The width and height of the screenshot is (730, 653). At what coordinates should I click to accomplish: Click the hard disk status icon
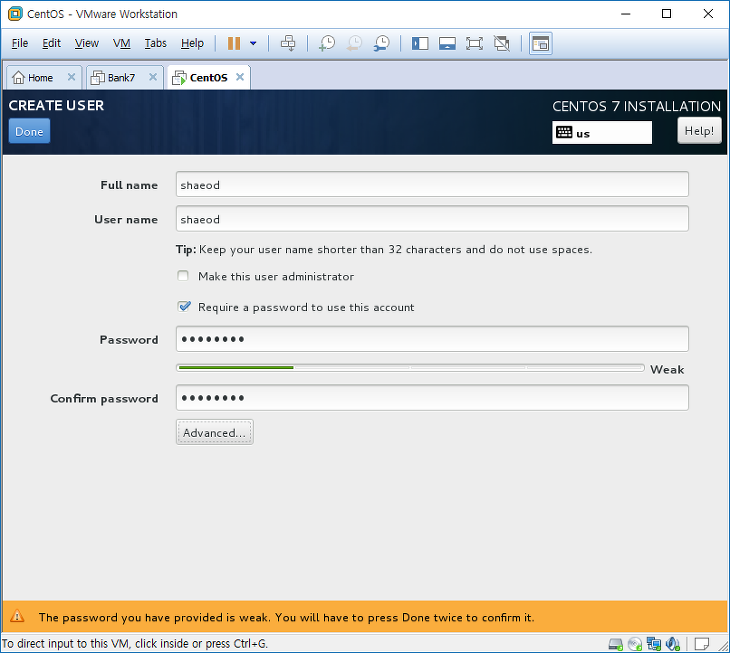616,644
